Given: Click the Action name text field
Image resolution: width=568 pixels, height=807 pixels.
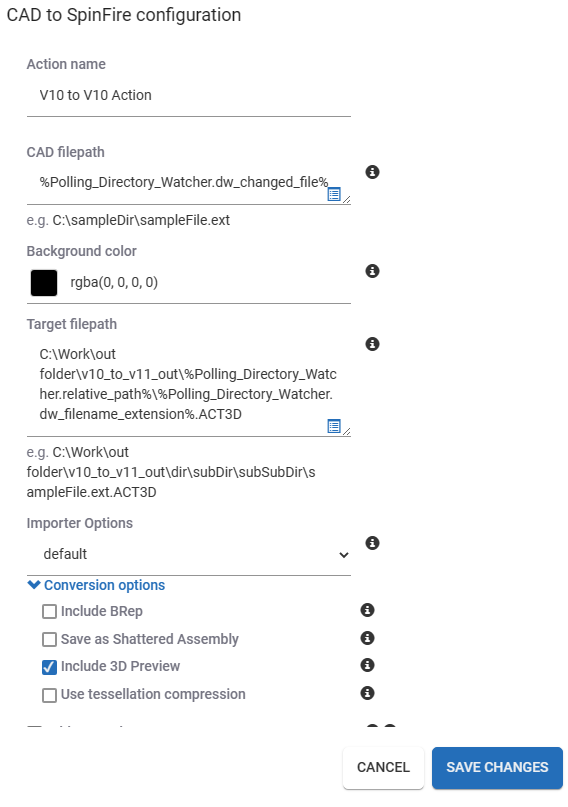Looking at the screenshot, I should coord(189,95).
